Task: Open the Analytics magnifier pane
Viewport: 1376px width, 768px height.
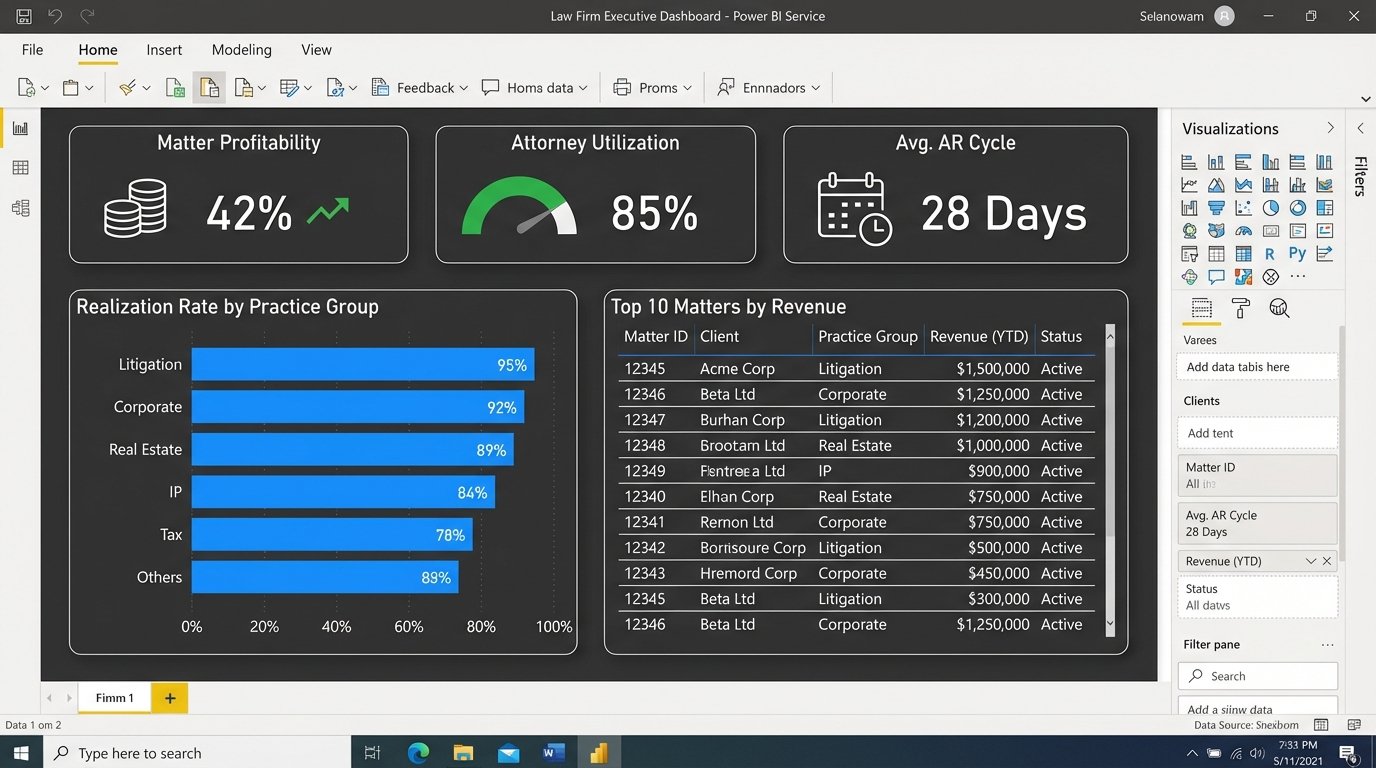Action: (x=1281, y=309)
